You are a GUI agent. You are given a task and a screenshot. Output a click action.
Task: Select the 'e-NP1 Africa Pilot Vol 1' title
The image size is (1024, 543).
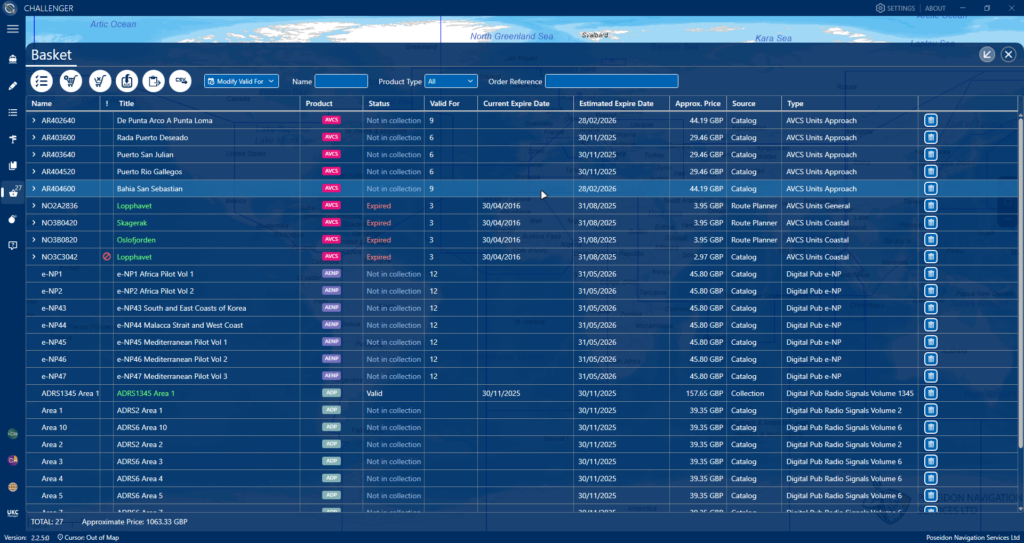coord(155,274)
